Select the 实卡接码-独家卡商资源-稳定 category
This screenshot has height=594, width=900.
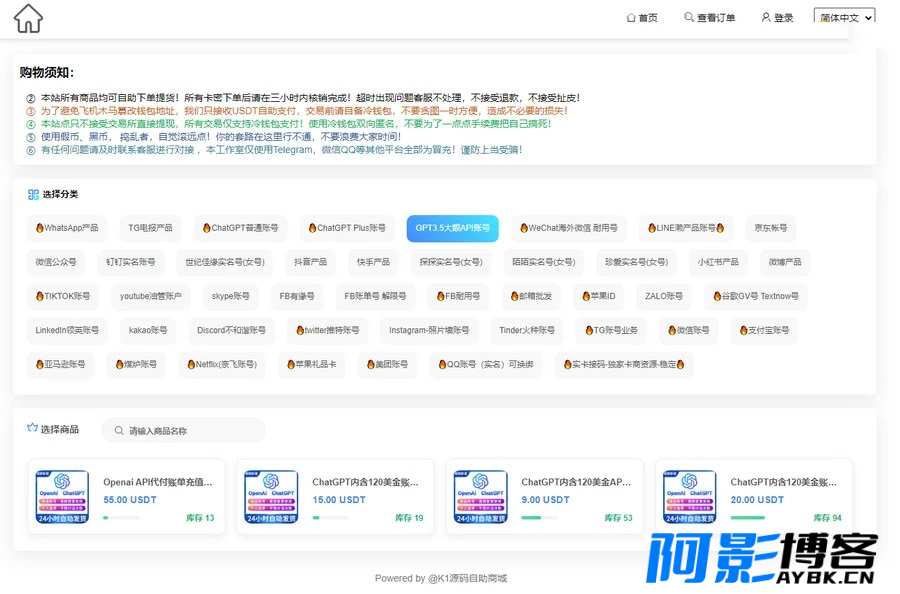coord(624,364)
